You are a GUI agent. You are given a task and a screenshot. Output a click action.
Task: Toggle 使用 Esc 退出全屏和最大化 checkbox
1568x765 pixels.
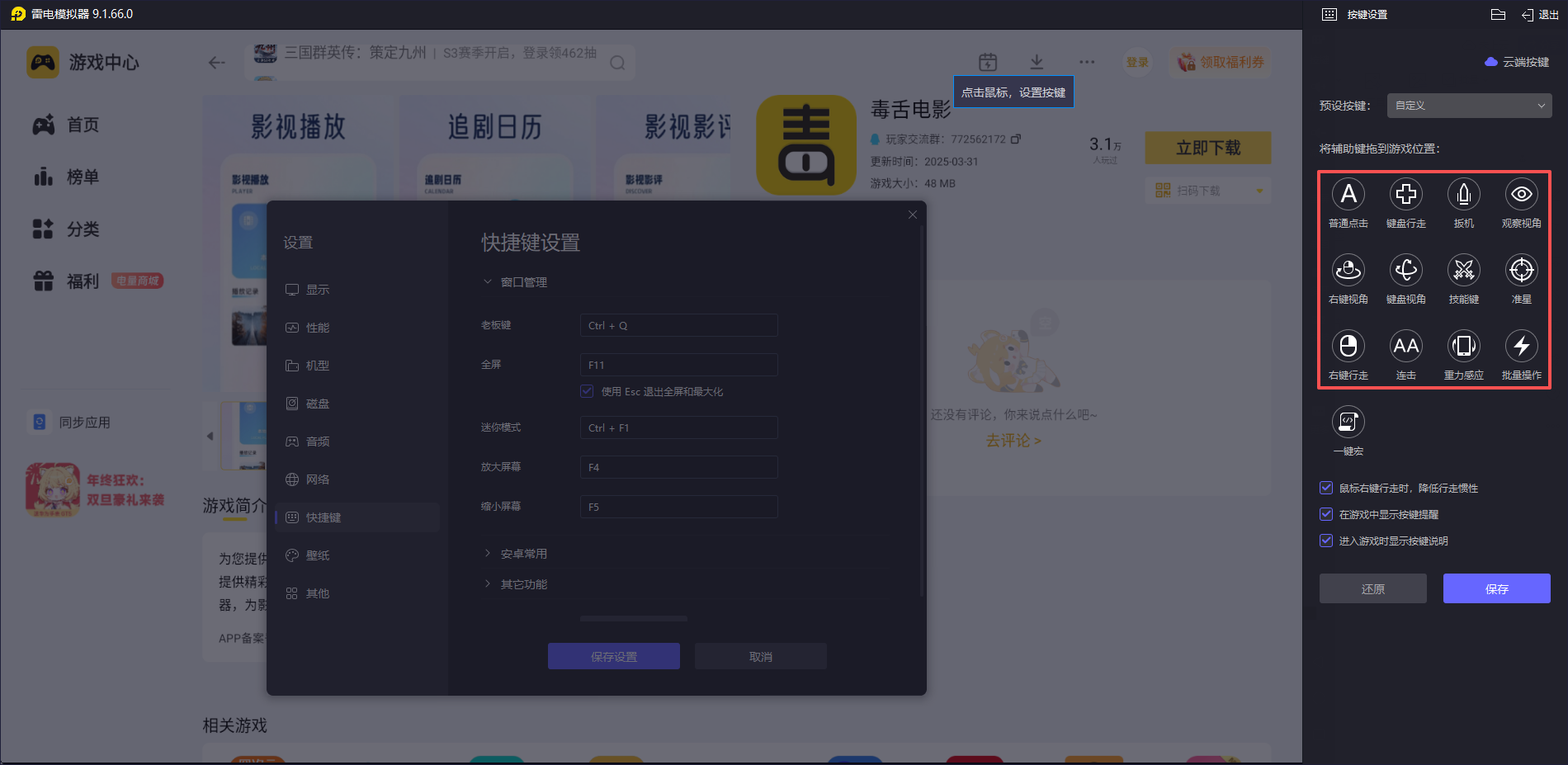tap(587, 391)
